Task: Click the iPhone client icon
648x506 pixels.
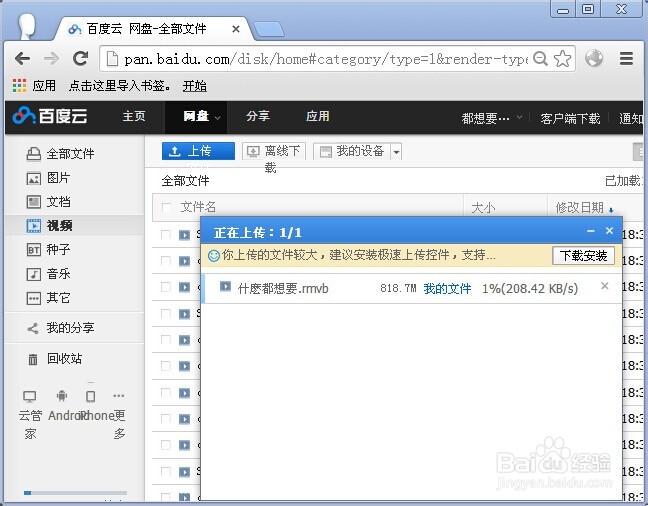Action: (91, 396)
